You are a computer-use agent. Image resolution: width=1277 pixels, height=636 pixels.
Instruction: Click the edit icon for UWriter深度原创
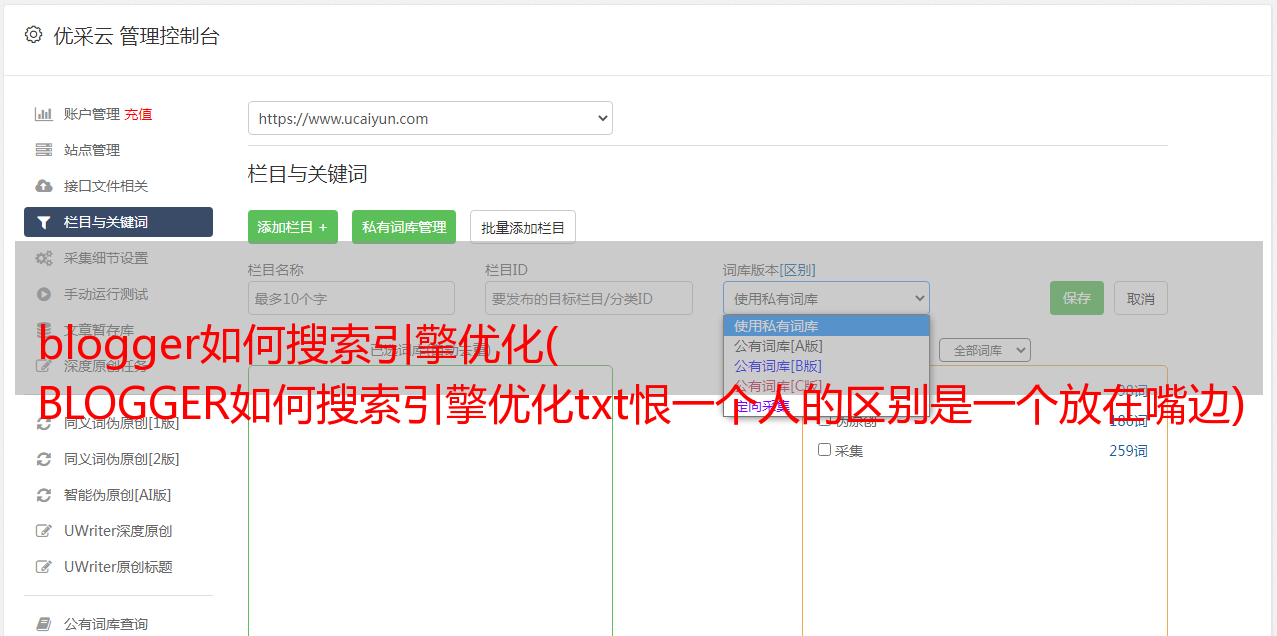click(44, 531)
